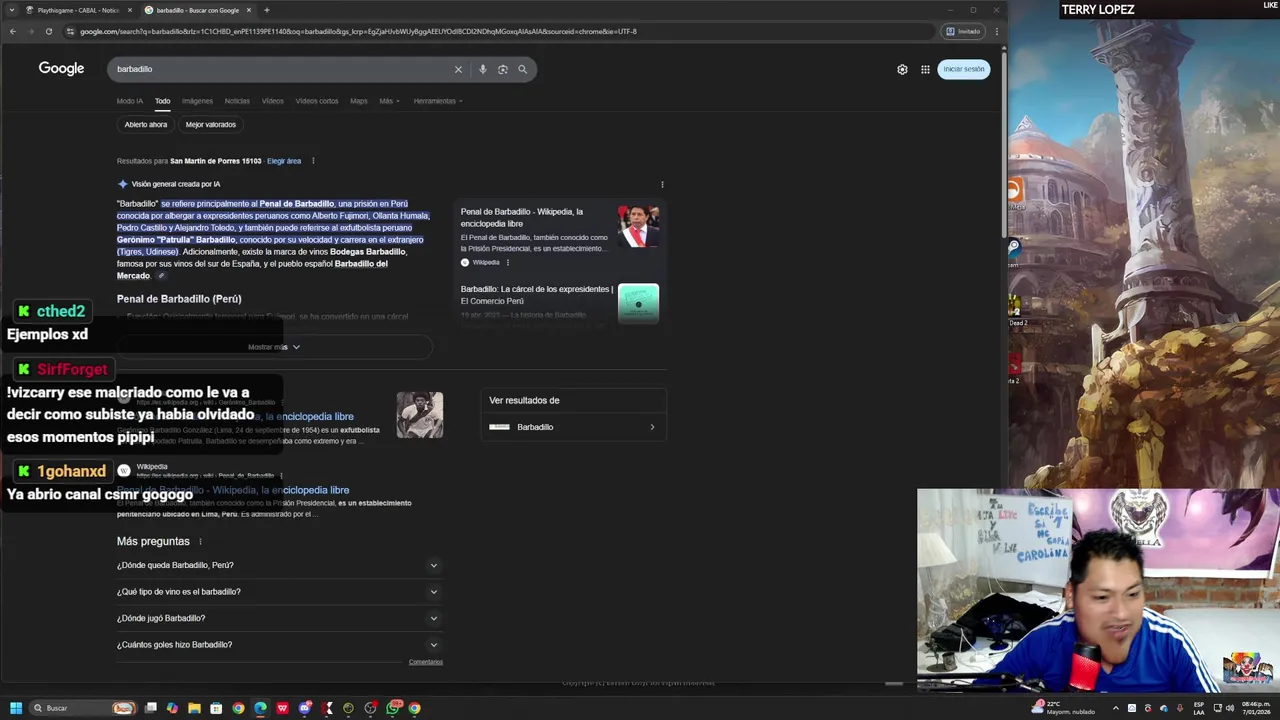Click the Iniciar sesión button
This screenshot has height=720, width=1280.
point(964,69)
